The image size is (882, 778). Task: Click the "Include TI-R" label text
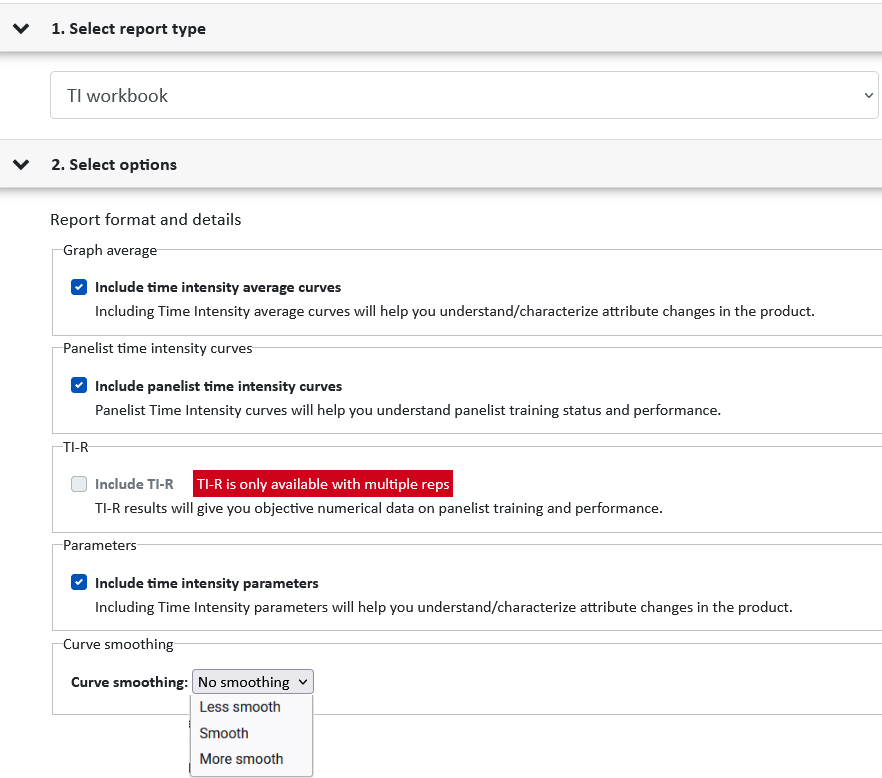[134, 484]
